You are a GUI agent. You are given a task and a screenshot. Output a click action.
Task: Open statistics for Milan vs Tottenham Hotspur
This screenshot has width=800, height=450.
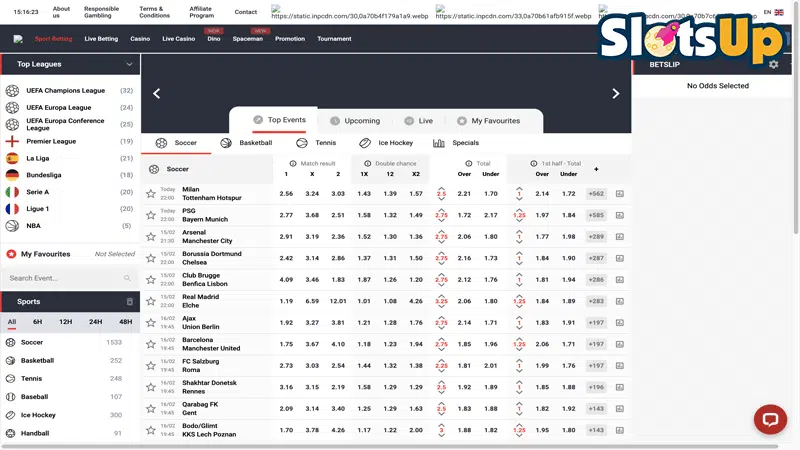coord(620,194)
